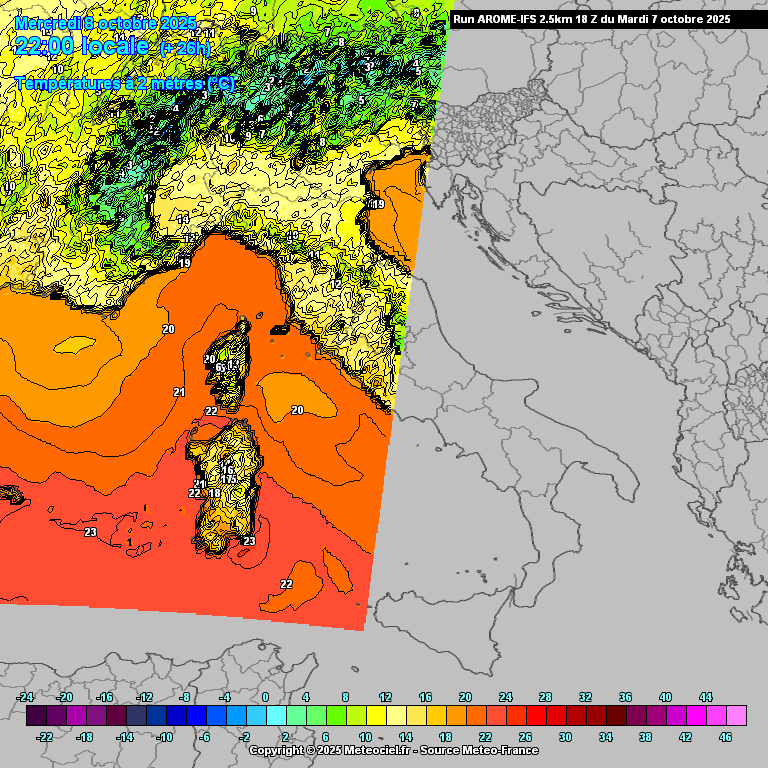This screenshot has width=768, height=768.
Task: Select the yellow swatch right of the 12 mark
Action: pyautogui.click(x=395, y=716)
